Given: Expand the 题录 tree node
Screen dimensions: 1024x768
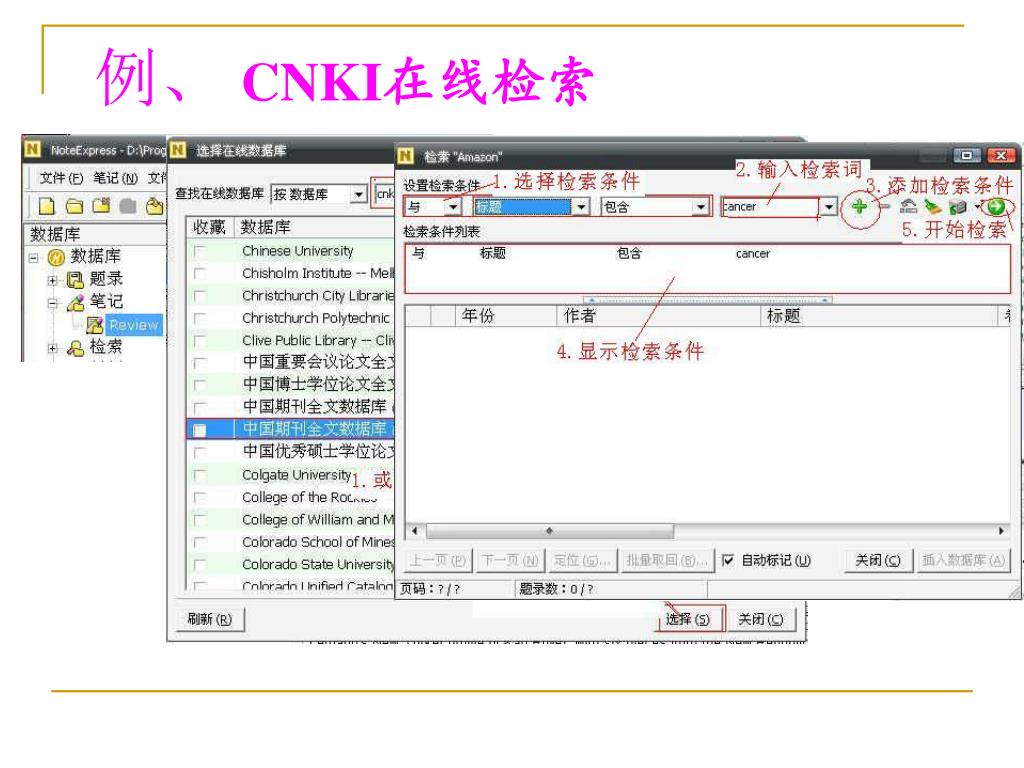Looking at the screenshot, I should (53, 281).
